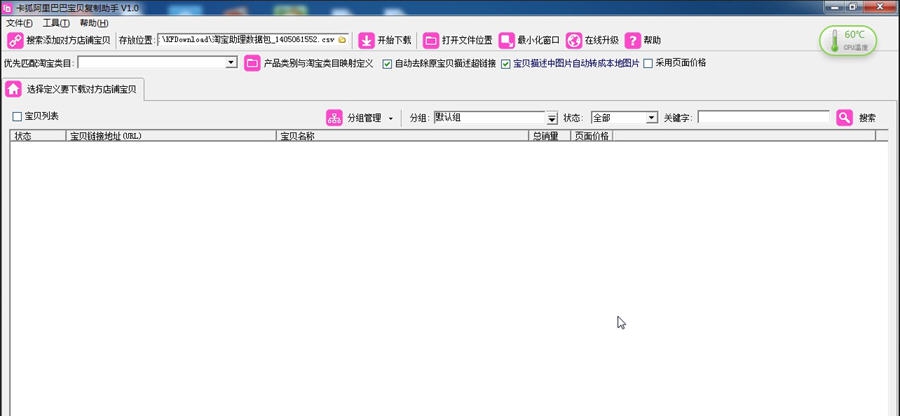
Task: Click the 搜索 button text beside keyword field
Action: pyautogui.click(x=867, y=118)
